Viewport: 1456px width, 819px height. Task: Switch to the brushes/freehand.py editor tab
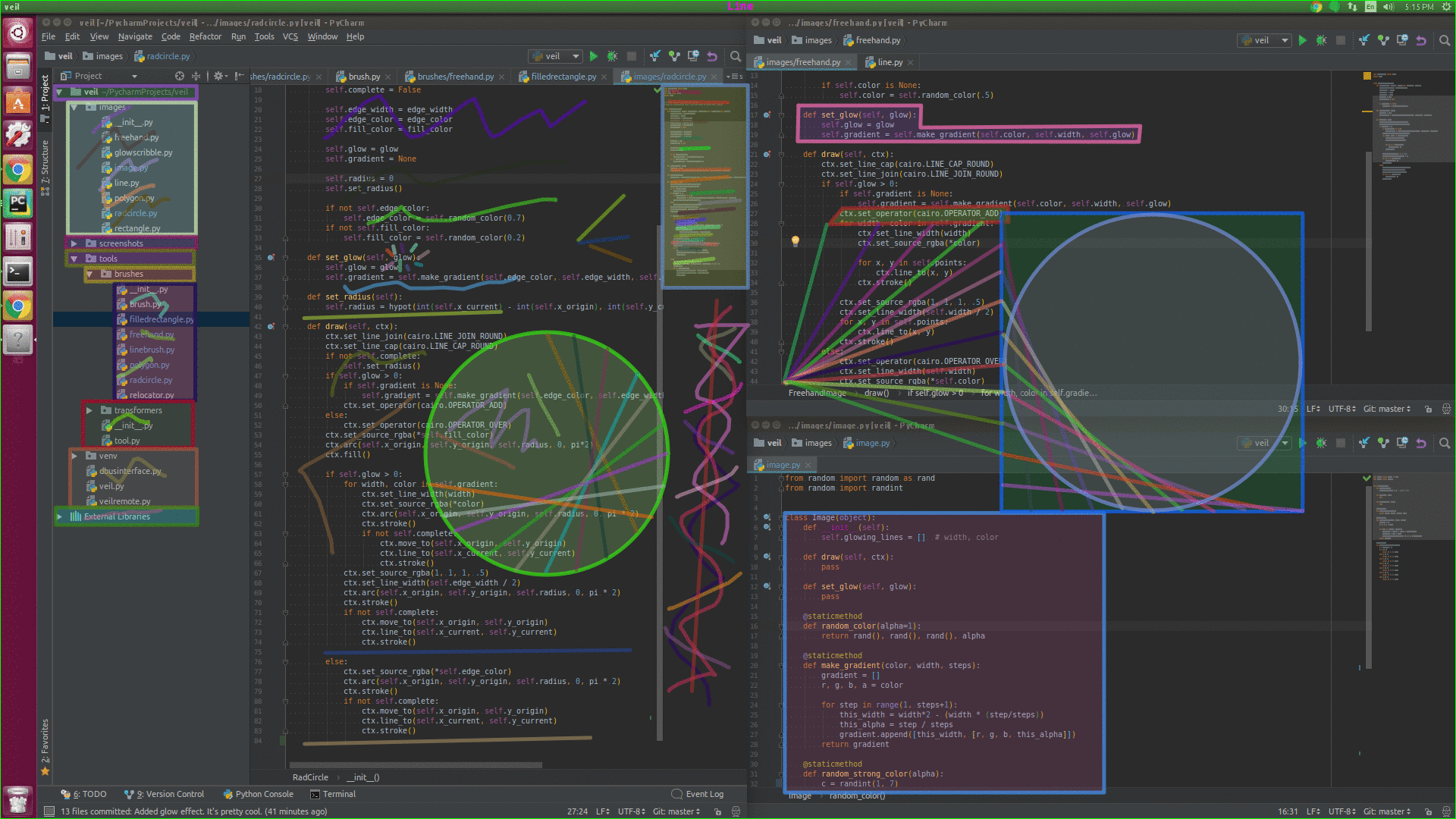pyautogui.click(x=455, y=77)
